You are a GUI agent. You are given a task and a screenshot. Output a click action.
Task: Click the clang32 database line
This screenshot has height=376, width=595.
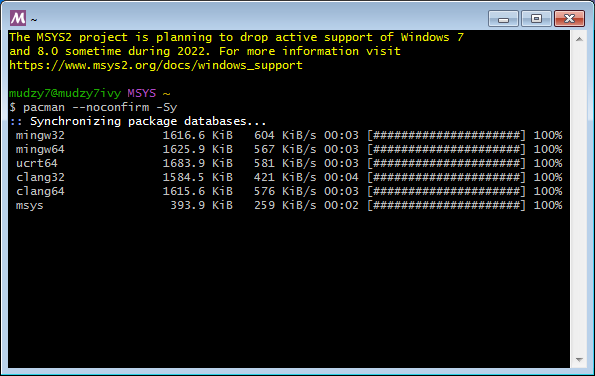289,177
